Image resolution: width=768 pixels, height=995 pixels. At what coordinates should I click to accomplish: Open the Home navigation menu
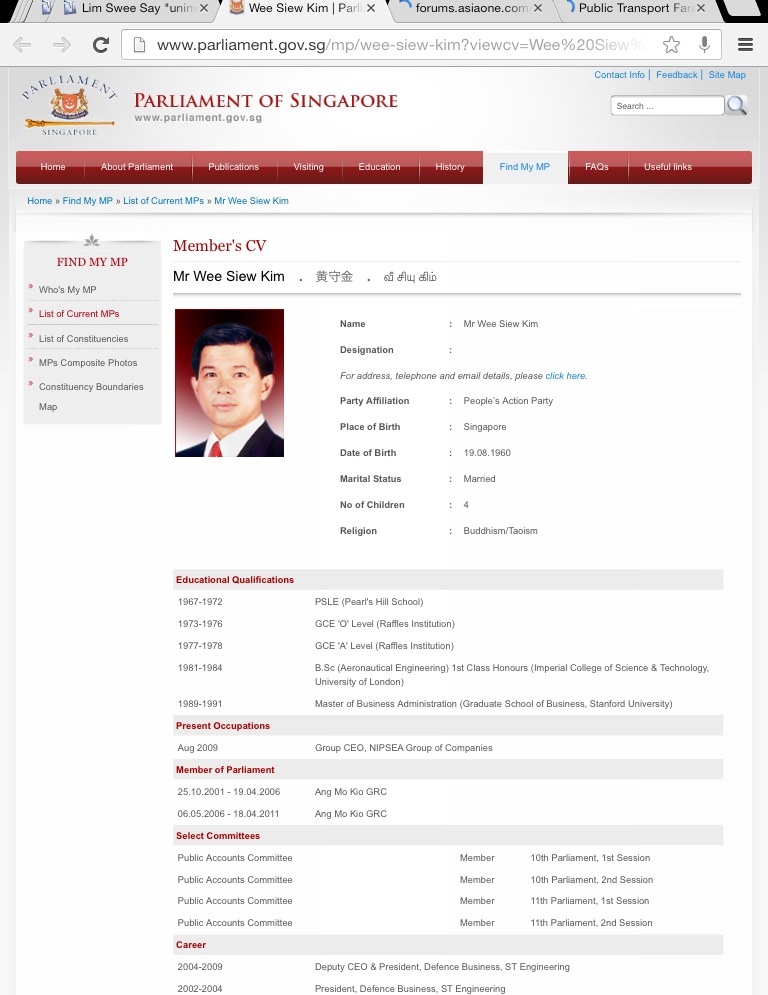[53, 167]
